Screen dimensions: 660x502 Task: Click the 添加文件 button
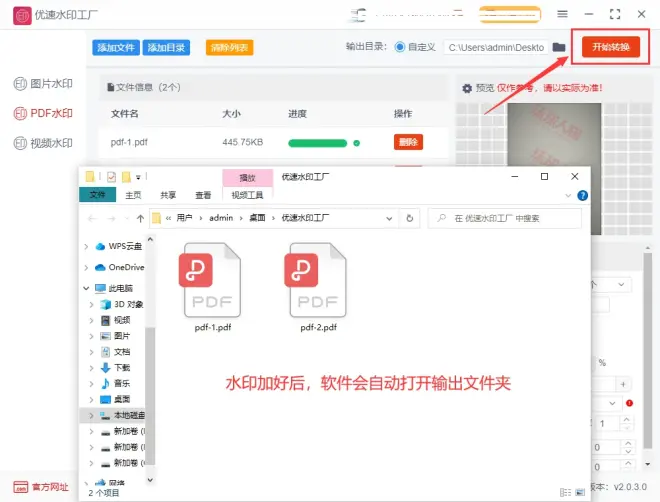116,47
